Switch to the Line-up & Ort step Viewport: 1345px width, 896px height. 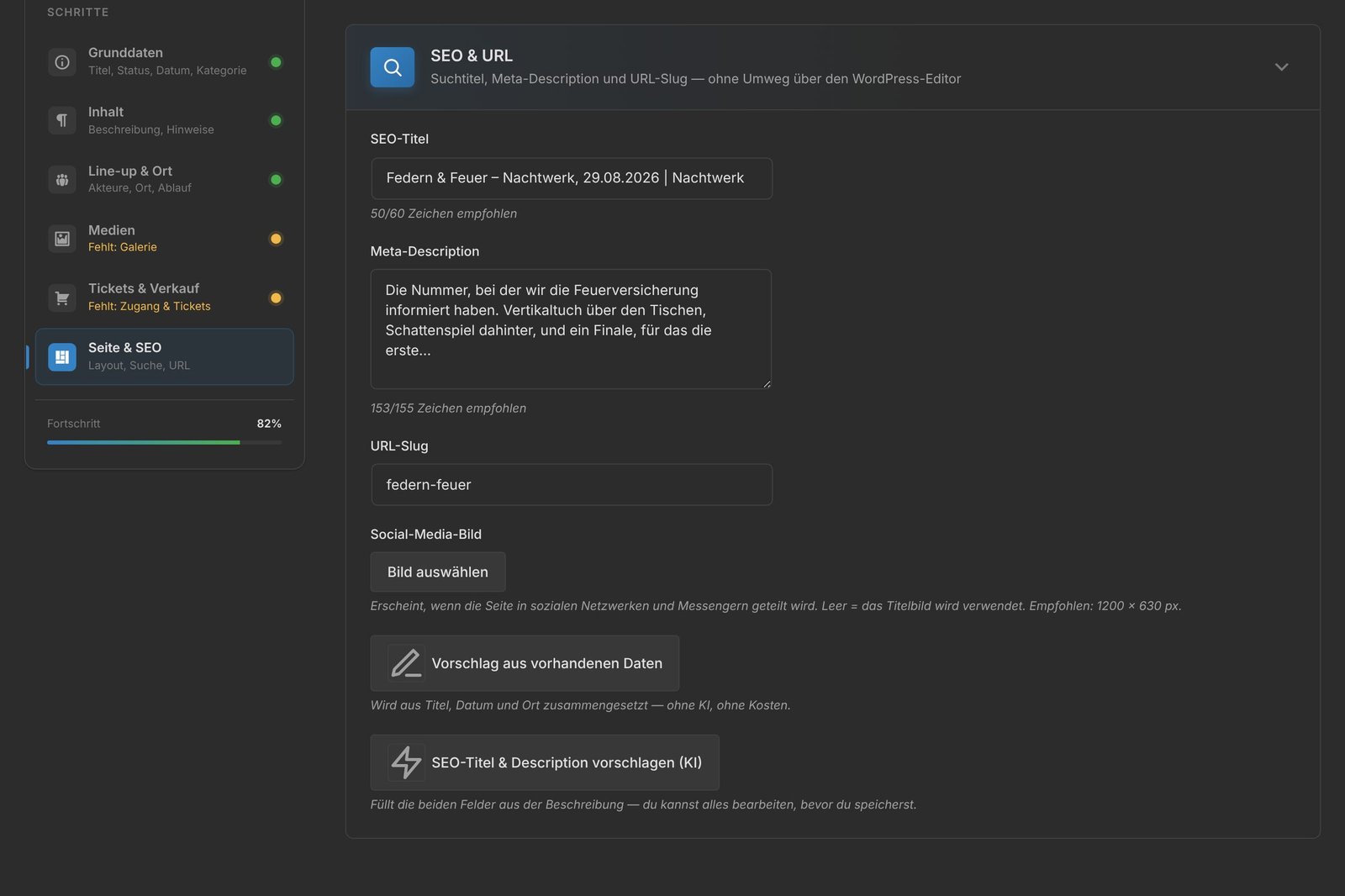(x=165, y=179)
